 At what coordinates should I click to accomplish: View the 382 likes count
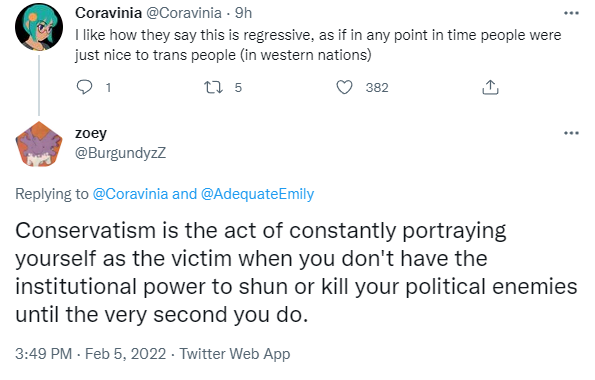(377, 88)
